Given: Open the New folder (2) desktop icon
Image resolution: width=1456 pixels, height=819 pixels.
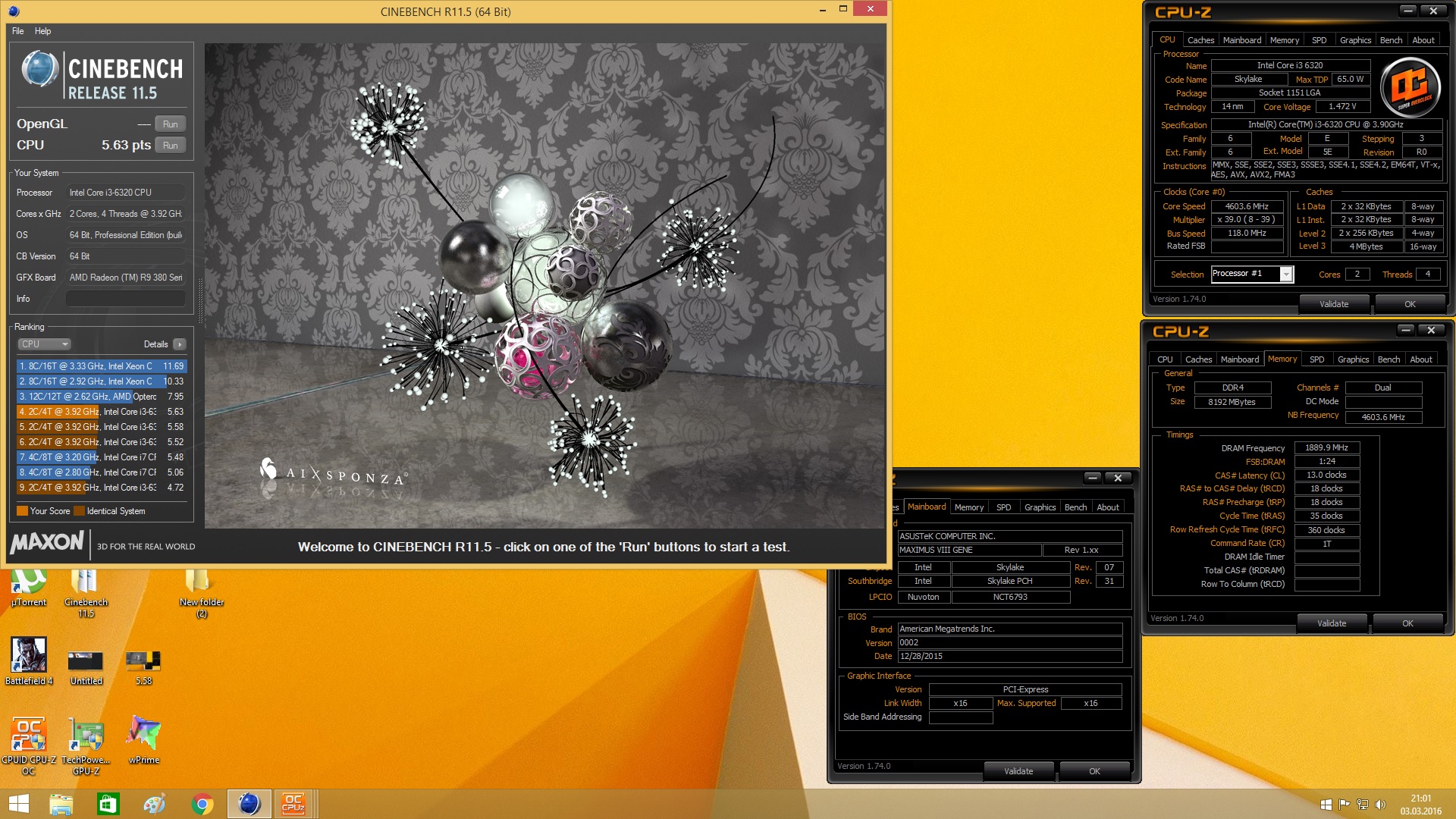Looking at the screenshot, I should (201, 591).
